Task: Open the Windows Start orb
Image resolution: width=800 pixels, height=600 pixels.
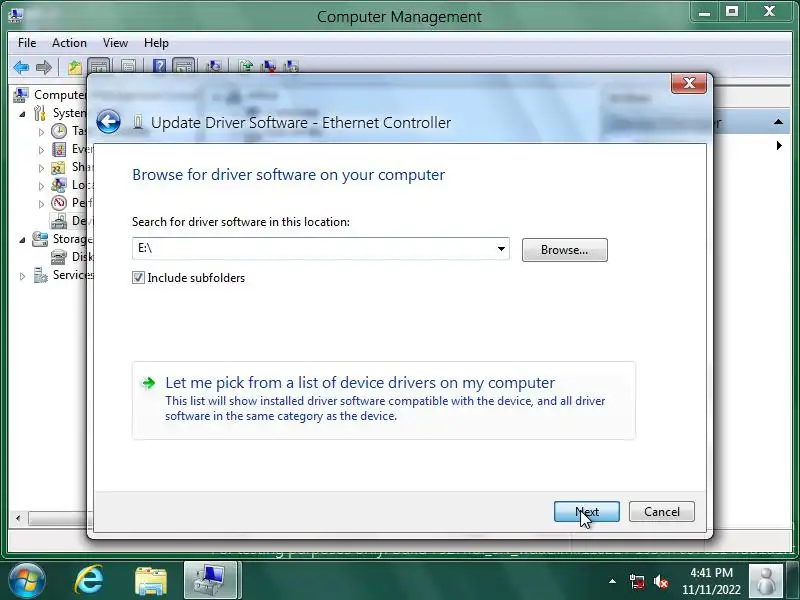Action: point(27,580)
